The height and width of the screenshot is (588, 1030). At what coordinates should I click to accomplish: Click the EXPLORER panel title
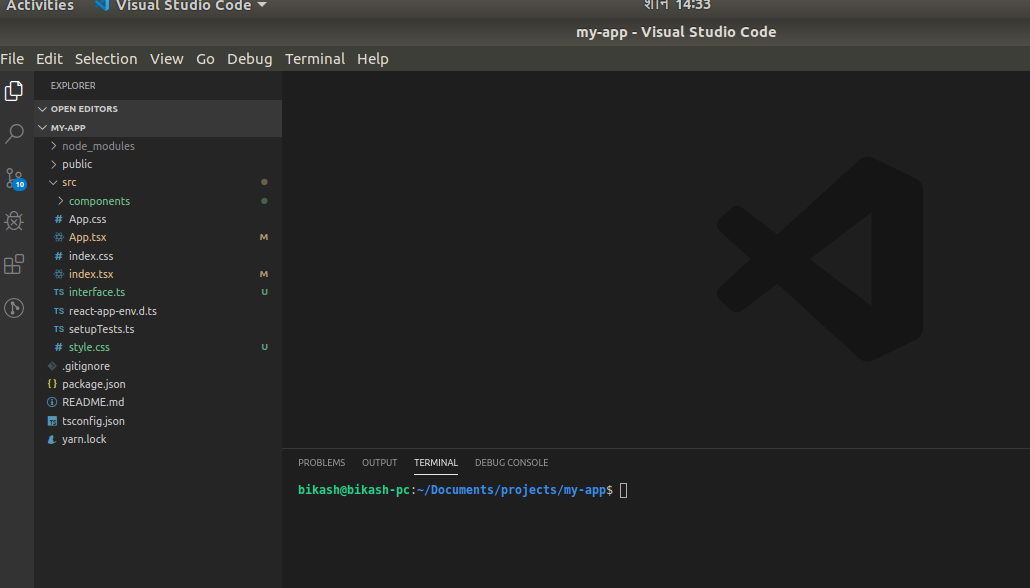(x=73, y=85)
